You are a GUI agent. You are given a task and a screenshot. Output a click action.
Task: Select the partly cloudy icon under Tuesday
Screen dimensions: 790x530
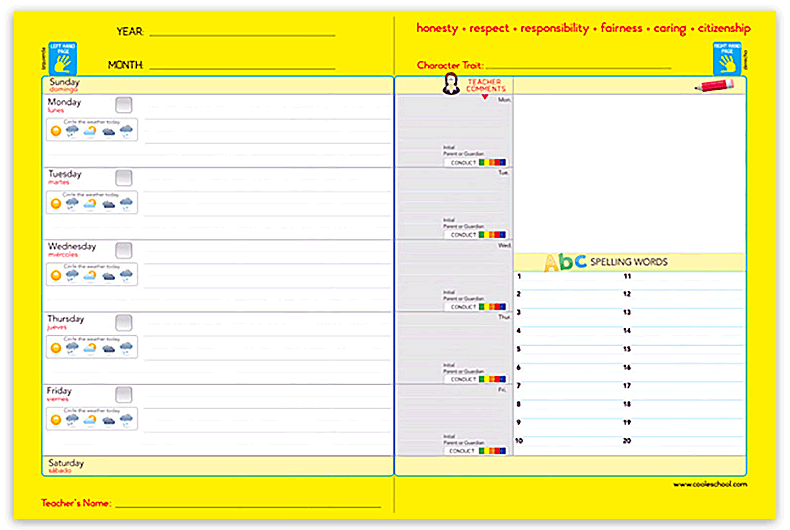point(90,203)
